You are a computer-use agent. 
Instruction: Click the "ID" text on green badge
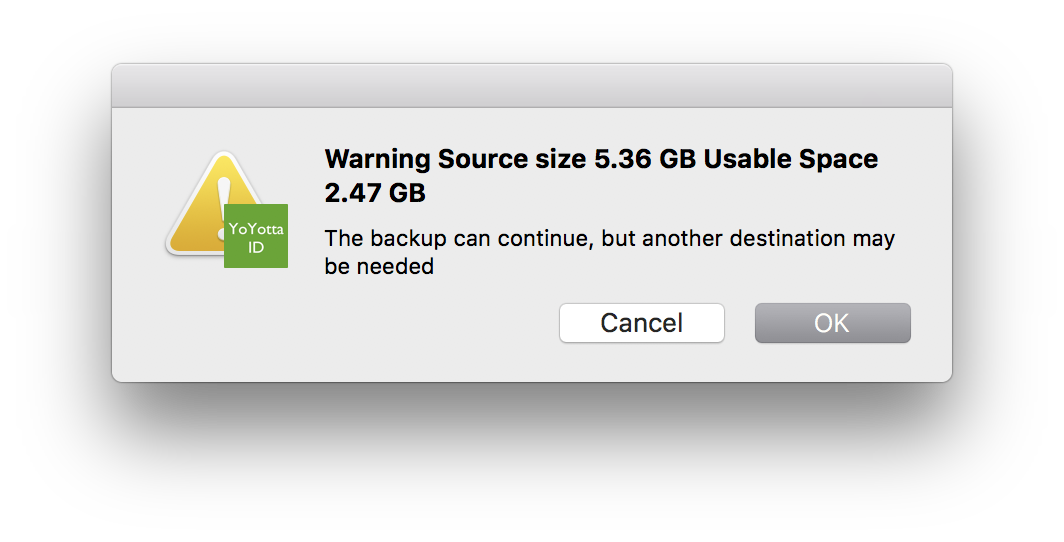(x=256, y=248)
